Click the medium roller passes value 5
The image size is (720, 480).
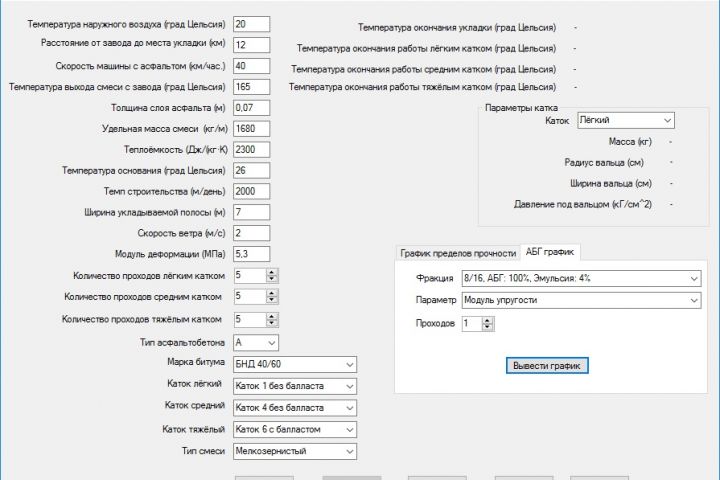pos(250,297)
